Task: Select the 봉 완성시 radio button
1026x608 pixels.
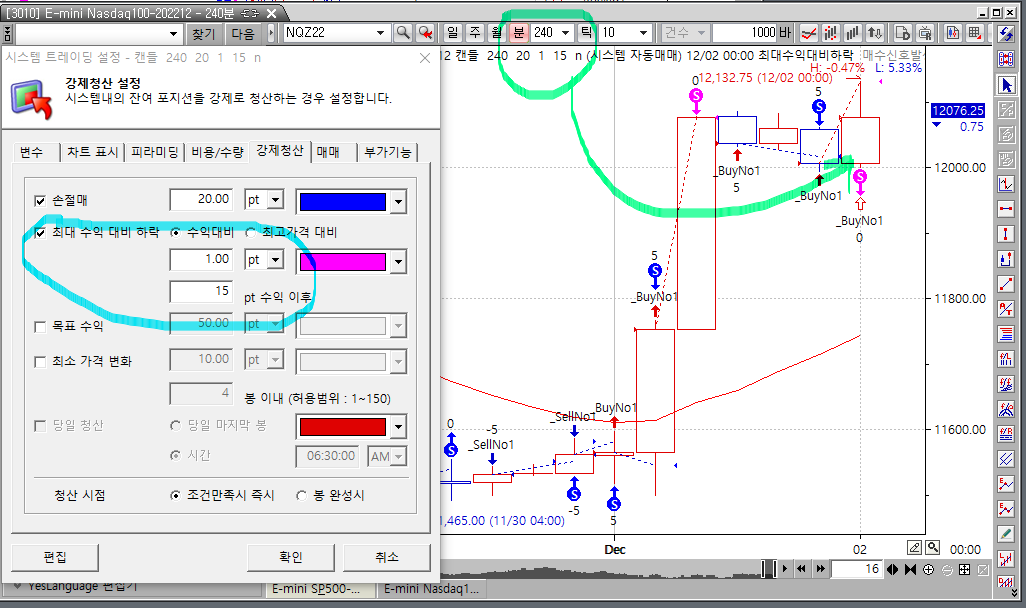Action: coord(302,495)
